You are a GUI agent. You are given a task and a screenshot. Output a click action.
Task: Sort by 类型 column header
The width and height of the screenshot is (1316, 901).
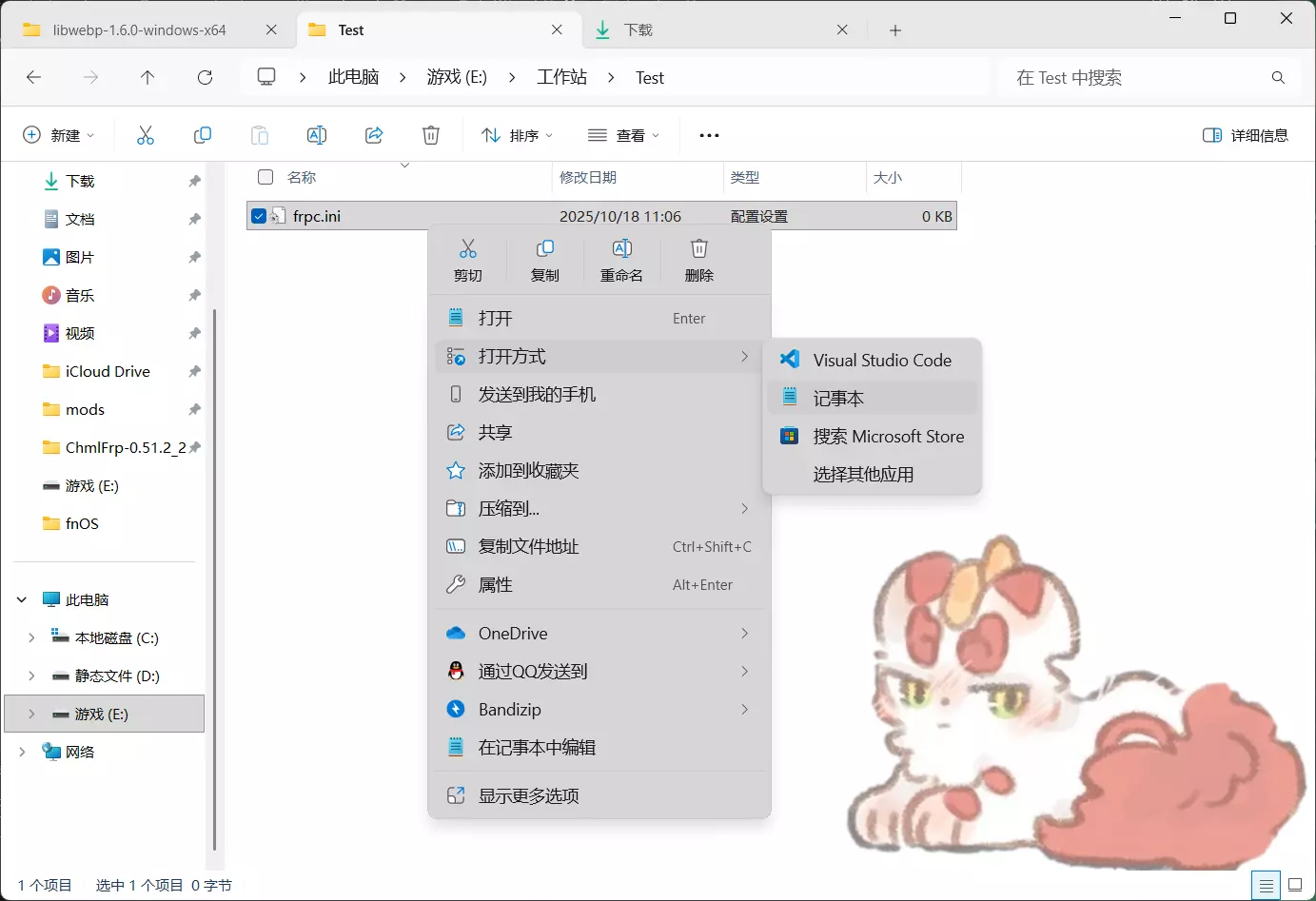point(795,177)
